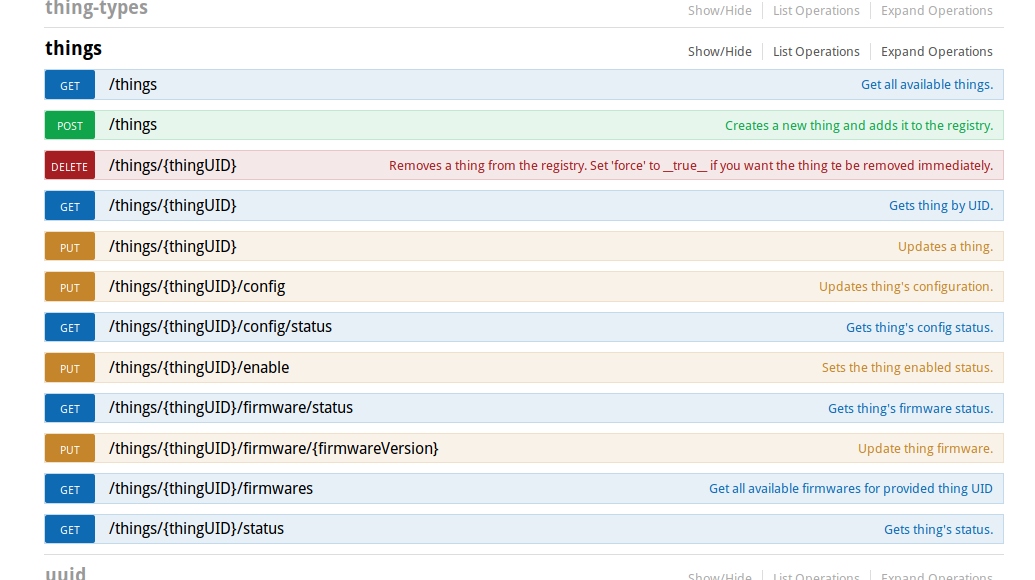The image size is (1035, 580).
Task: Click the GET badge for /things/{thingUID}/firmwares
Action: (x=70, y=489)
